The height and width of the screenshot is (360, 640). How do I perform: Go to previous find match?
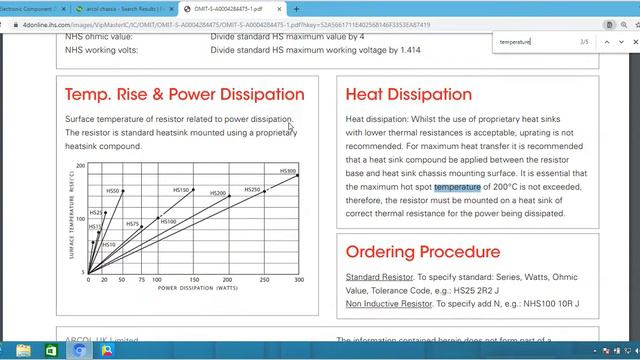(607, 42)
